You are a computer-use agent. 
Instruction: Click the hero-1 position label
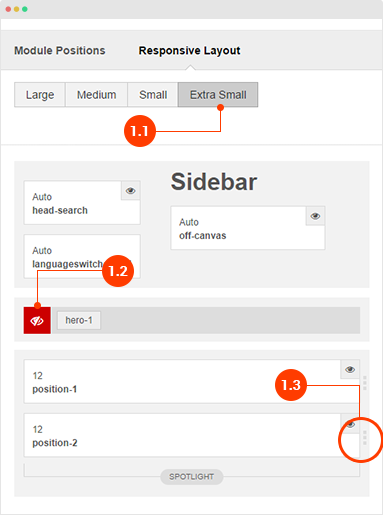79,320
